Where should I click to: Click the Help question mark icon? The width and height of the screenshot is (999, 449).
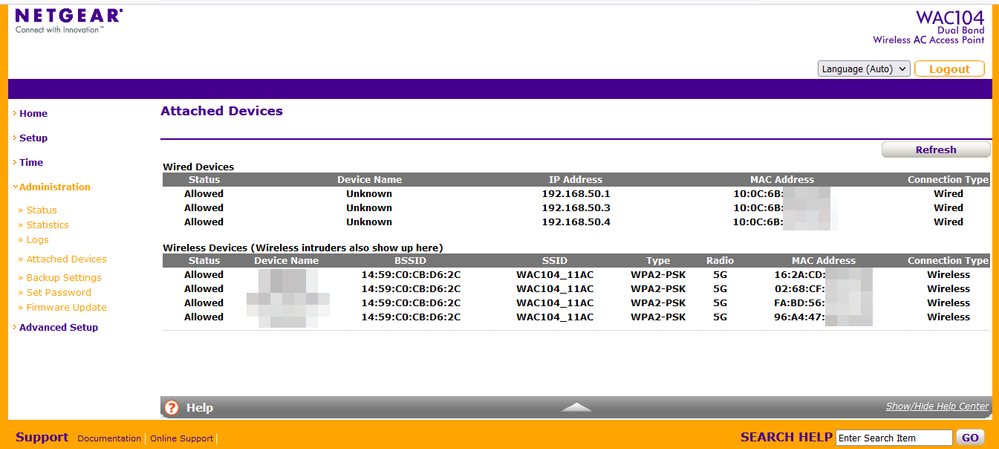pyautogui.click(x=171, y=408)
